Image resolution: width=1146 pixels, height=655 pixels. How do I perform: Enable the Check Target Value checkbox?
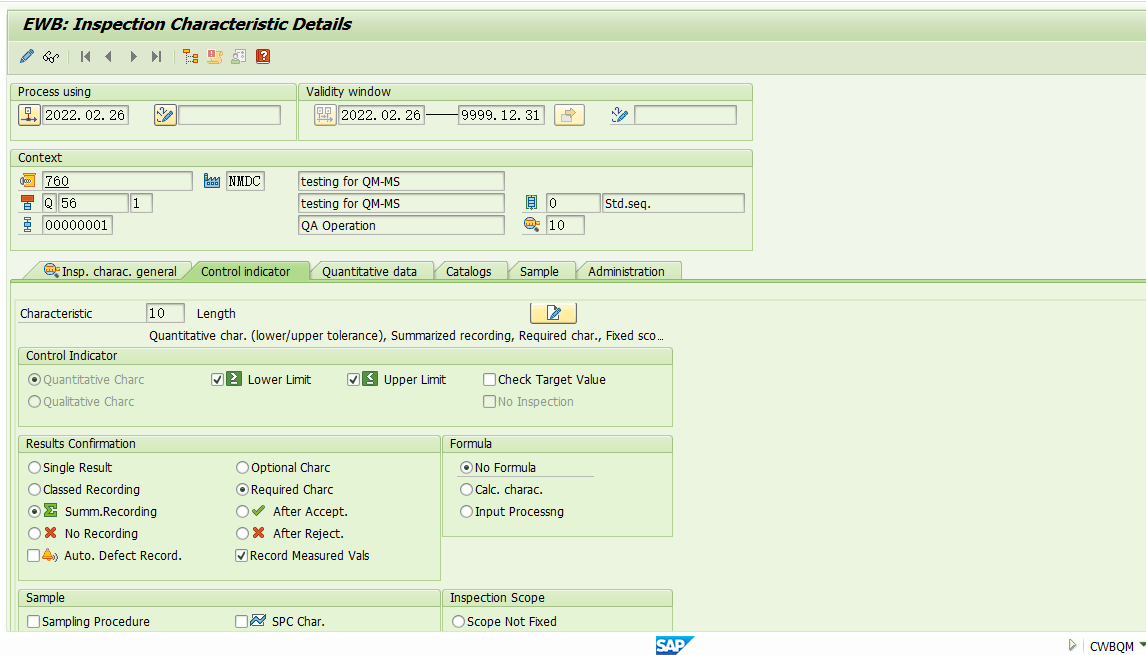[489, 379]
